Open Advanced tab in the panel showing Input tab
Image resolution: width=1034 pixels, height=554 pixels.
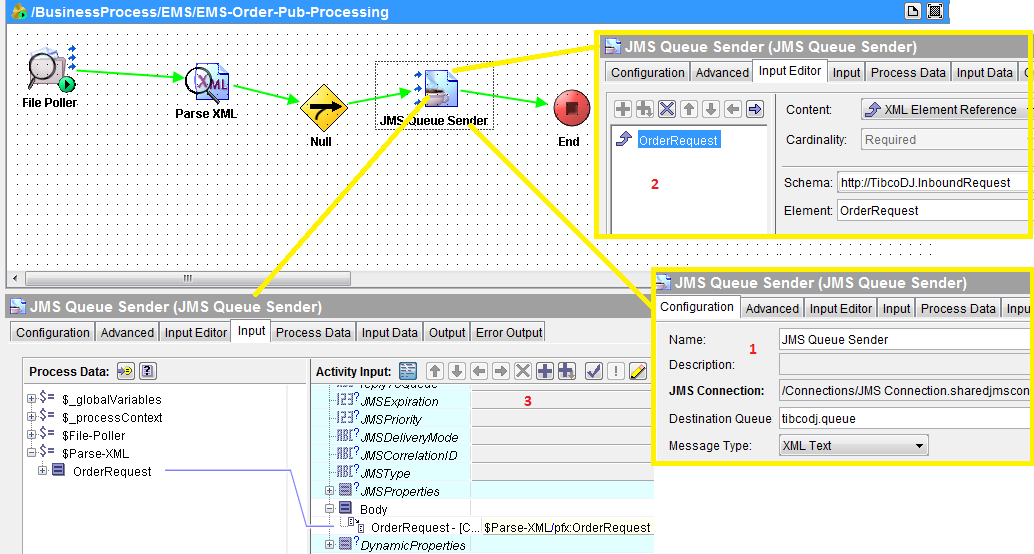click(x=127, y=332)
